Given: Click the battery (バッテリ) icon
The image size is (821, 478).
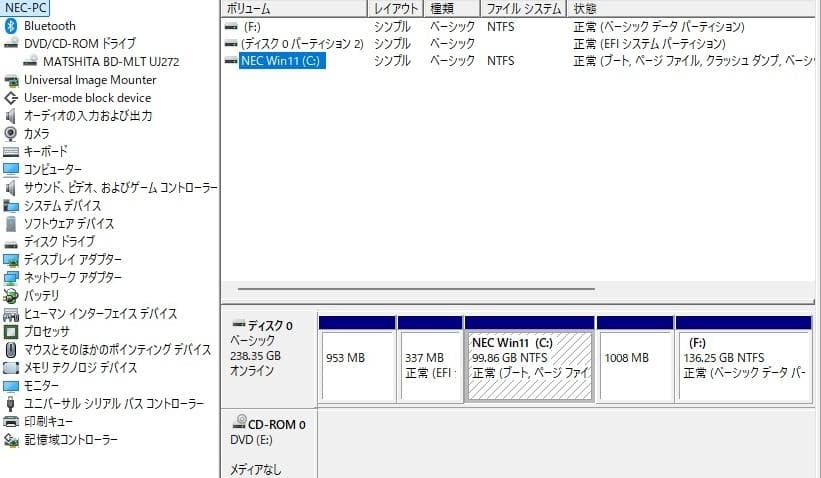Looking at the screenshot, I should [x=11, y=296].
